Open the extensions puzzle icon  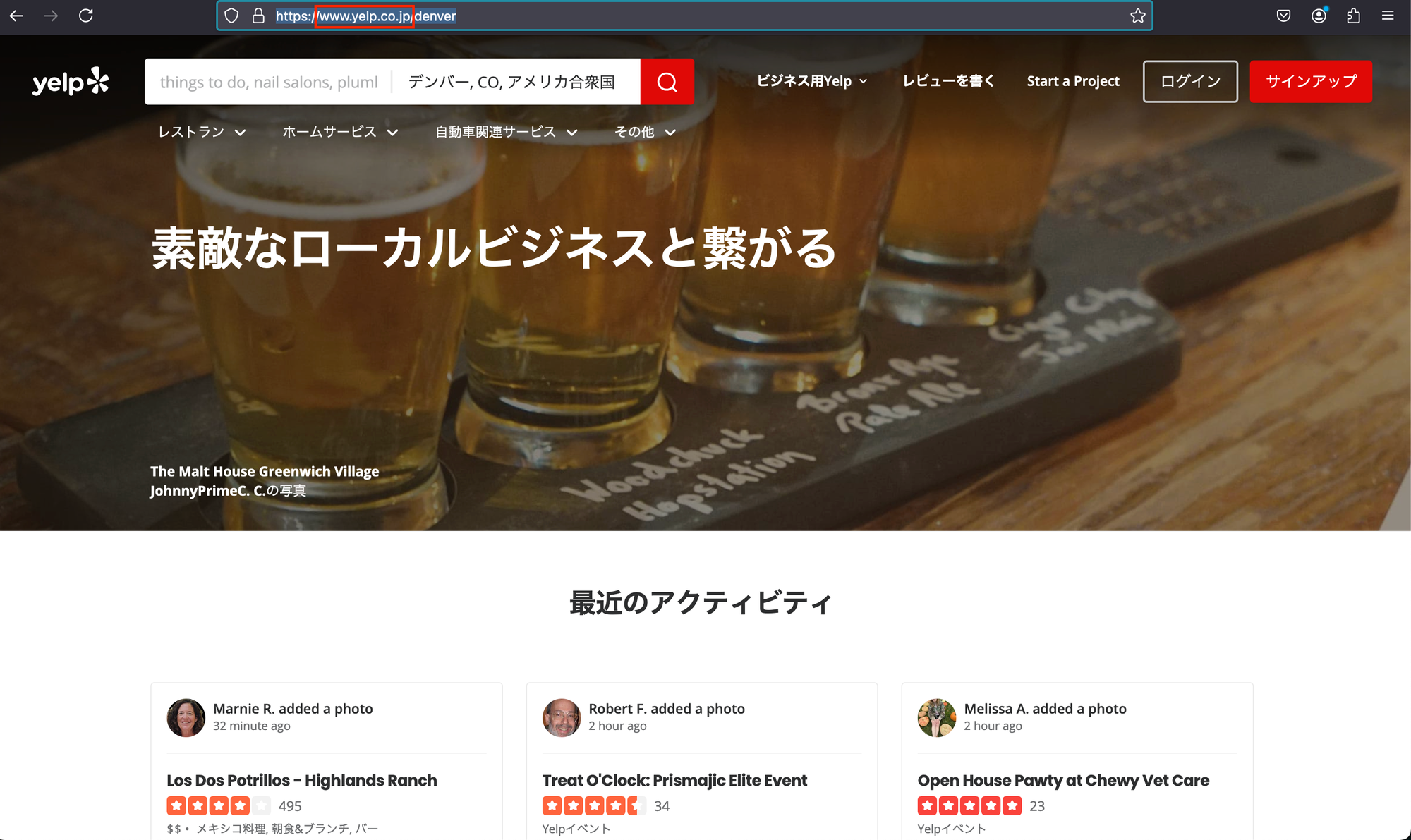coord(1353,16)
